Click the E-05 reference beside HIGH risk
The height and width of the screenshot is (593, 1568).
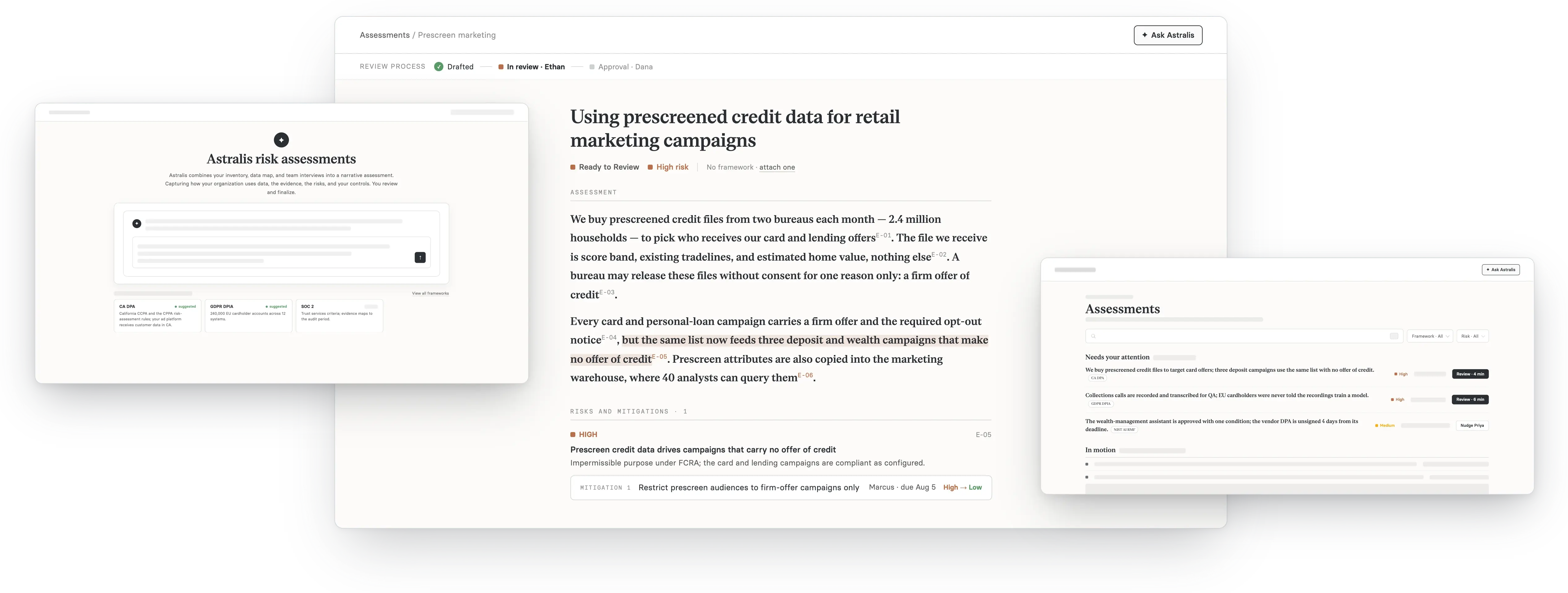coord(983,435)
